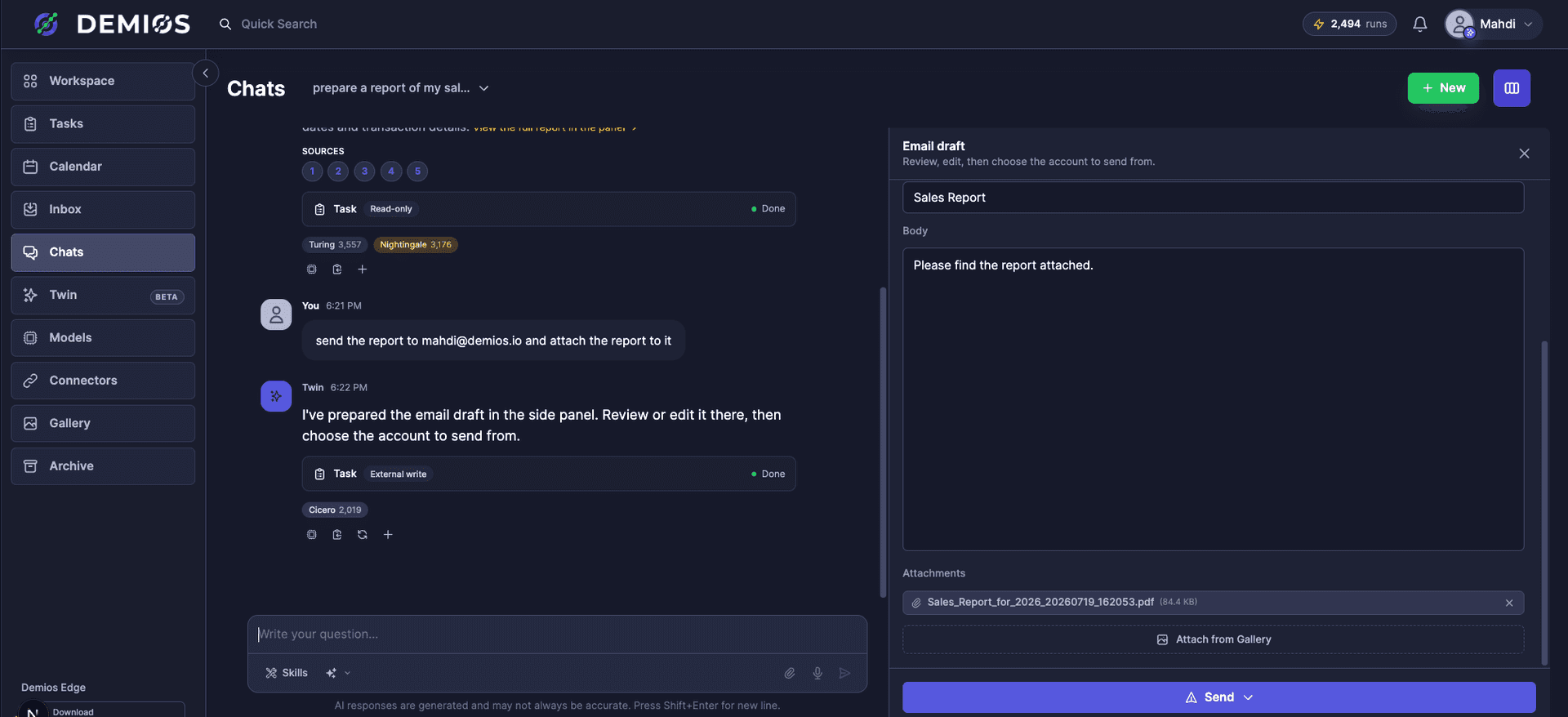Attach a file with the paperclip icon

[x=790, y=673]
